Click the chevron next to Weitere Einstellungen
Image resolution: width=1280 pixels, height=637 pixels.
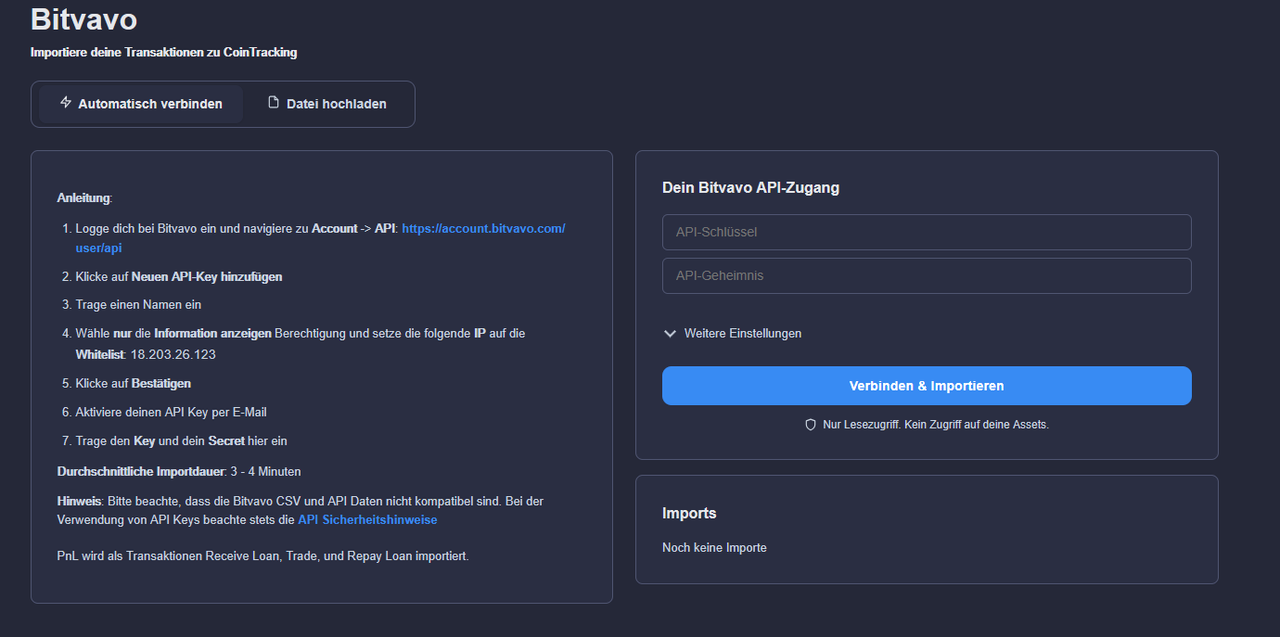click(x=670, y=334)
